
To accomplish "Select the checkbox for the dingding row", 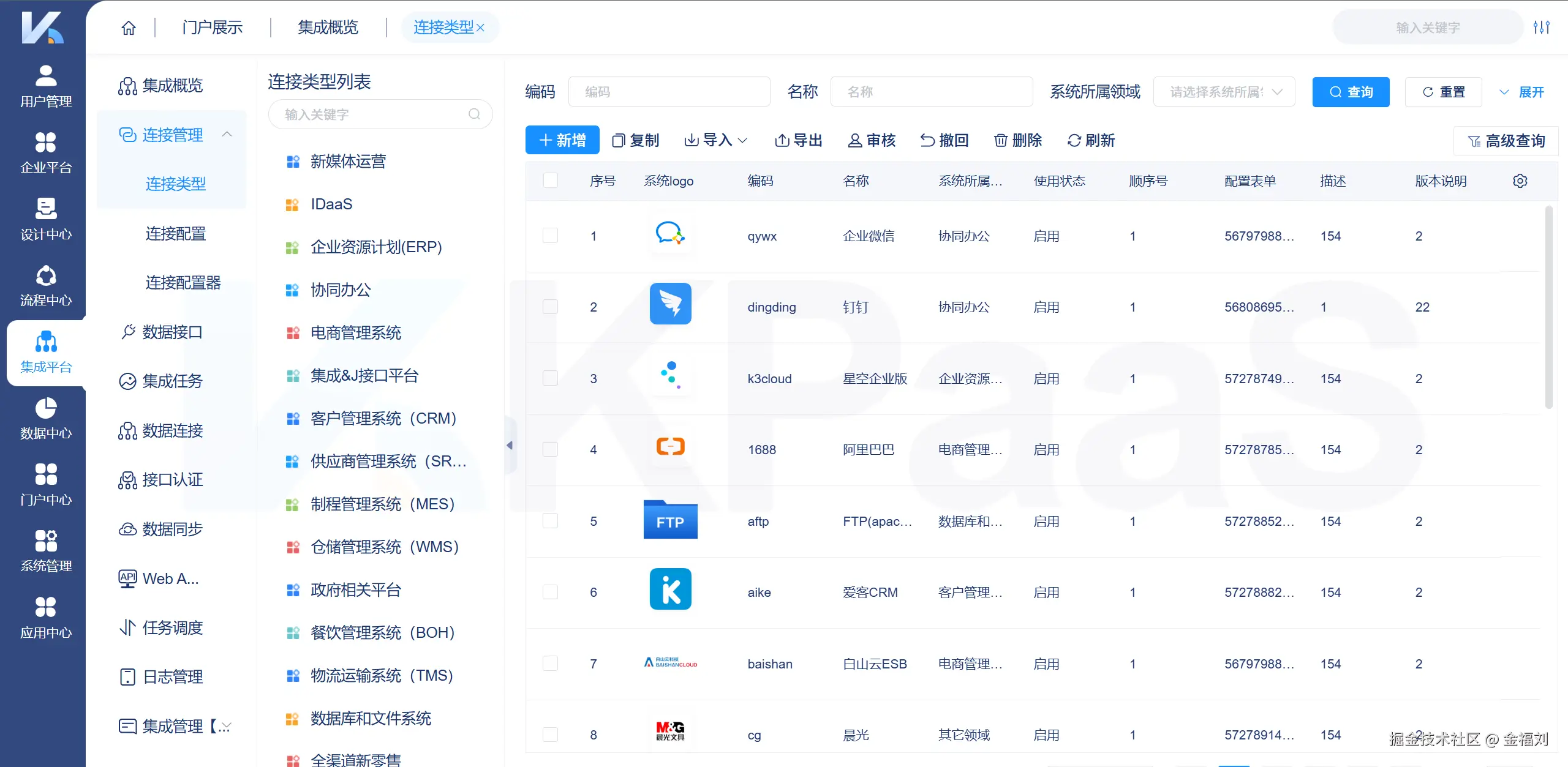I will tap(550, 307).
